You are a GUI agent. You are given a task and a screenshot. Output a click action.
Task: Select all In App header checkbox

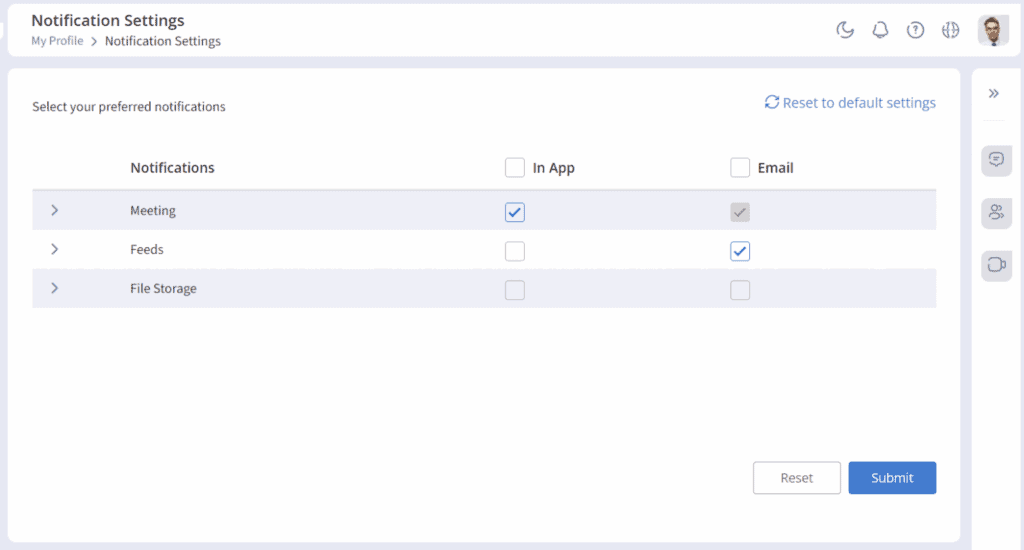pyautogui.click(x=515, y=168)
